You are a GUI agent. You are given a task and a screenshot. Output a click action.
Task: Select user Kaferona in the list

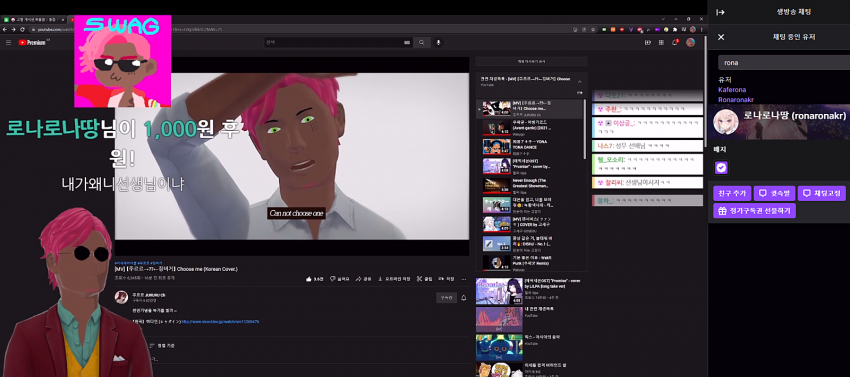pyautogui.click(x=732, y=90)
